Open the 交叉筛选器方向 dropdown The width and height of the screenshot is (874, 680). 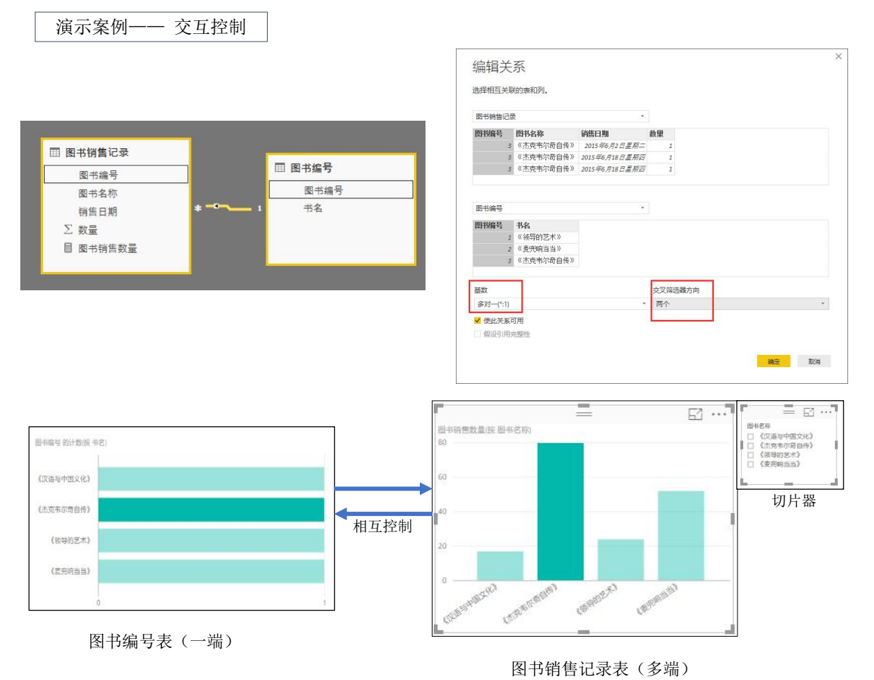[740, 303]
